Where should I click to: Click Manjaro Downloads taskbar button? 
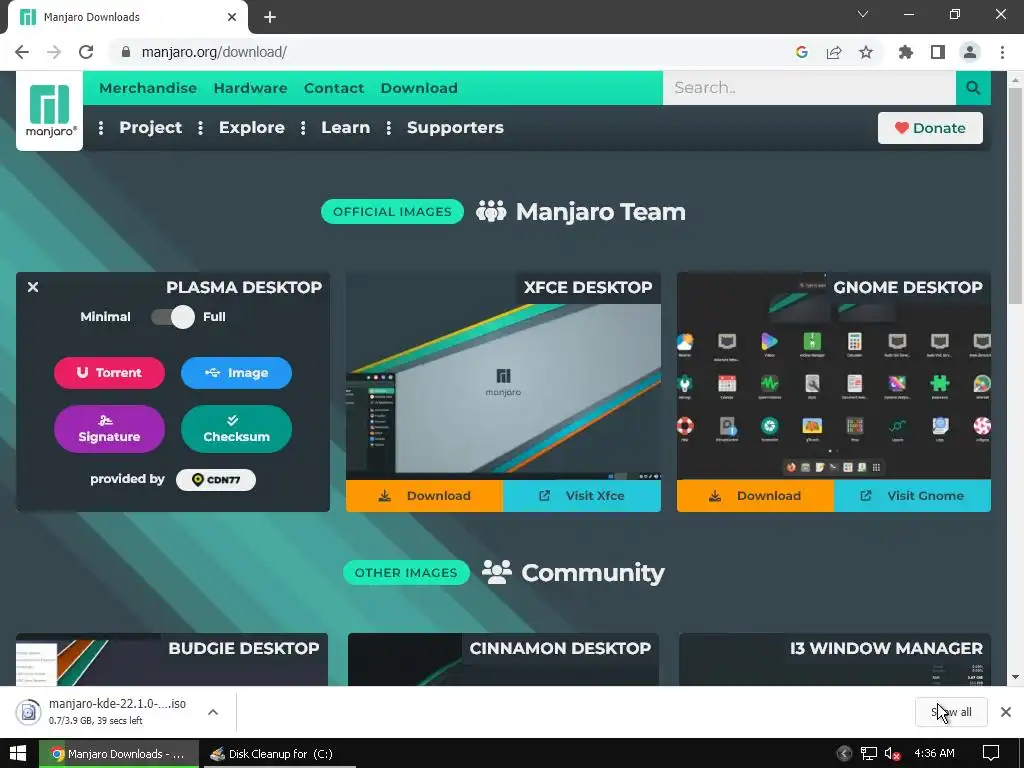(119, 754)
